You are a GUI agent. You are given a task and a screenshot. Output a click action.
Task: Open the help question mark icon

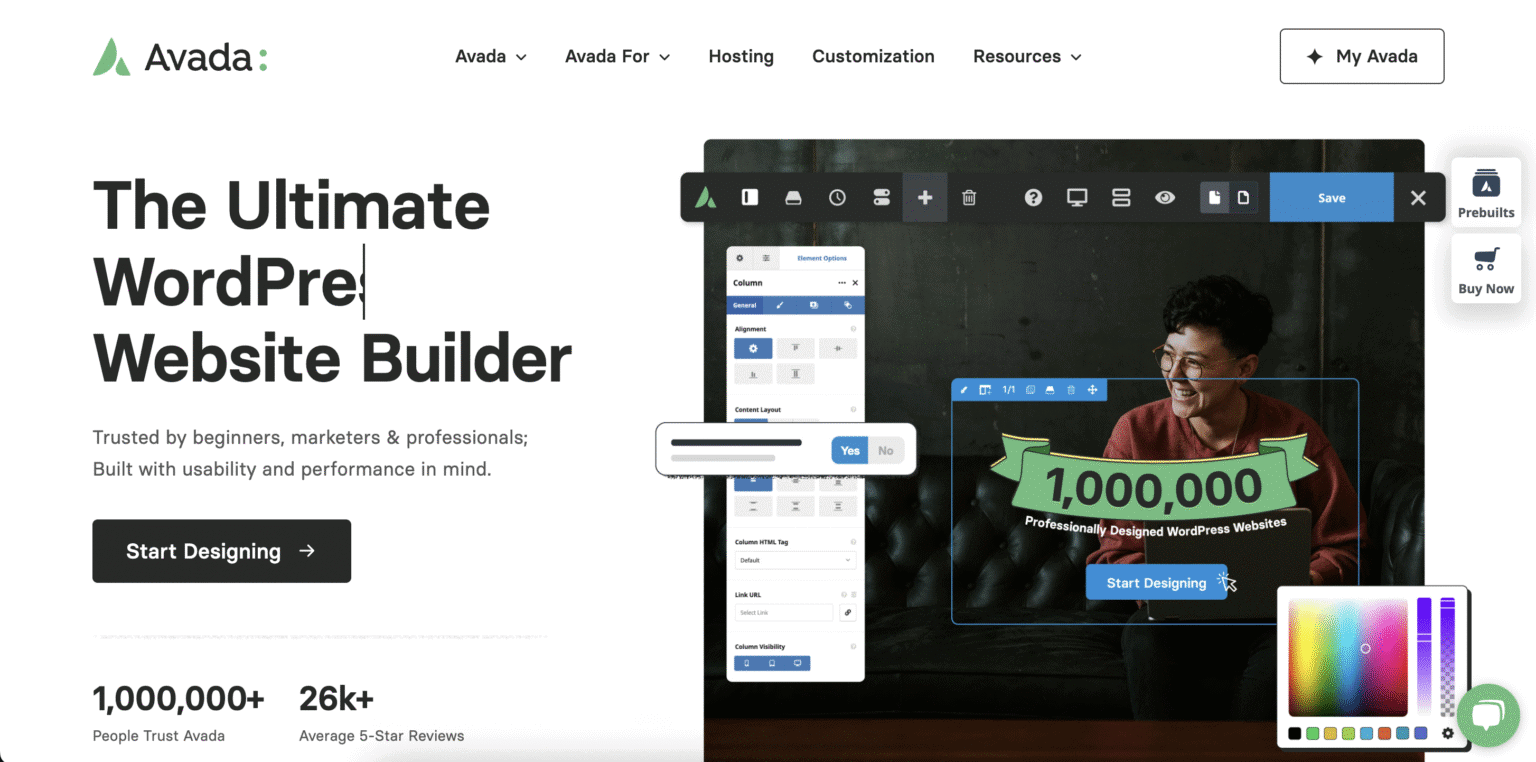(1033, 197)
